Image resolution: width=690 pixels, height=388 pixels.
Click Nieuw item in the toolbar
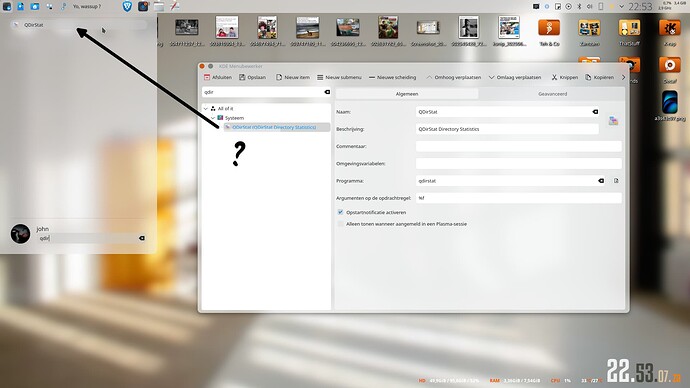tap(293, 77)
